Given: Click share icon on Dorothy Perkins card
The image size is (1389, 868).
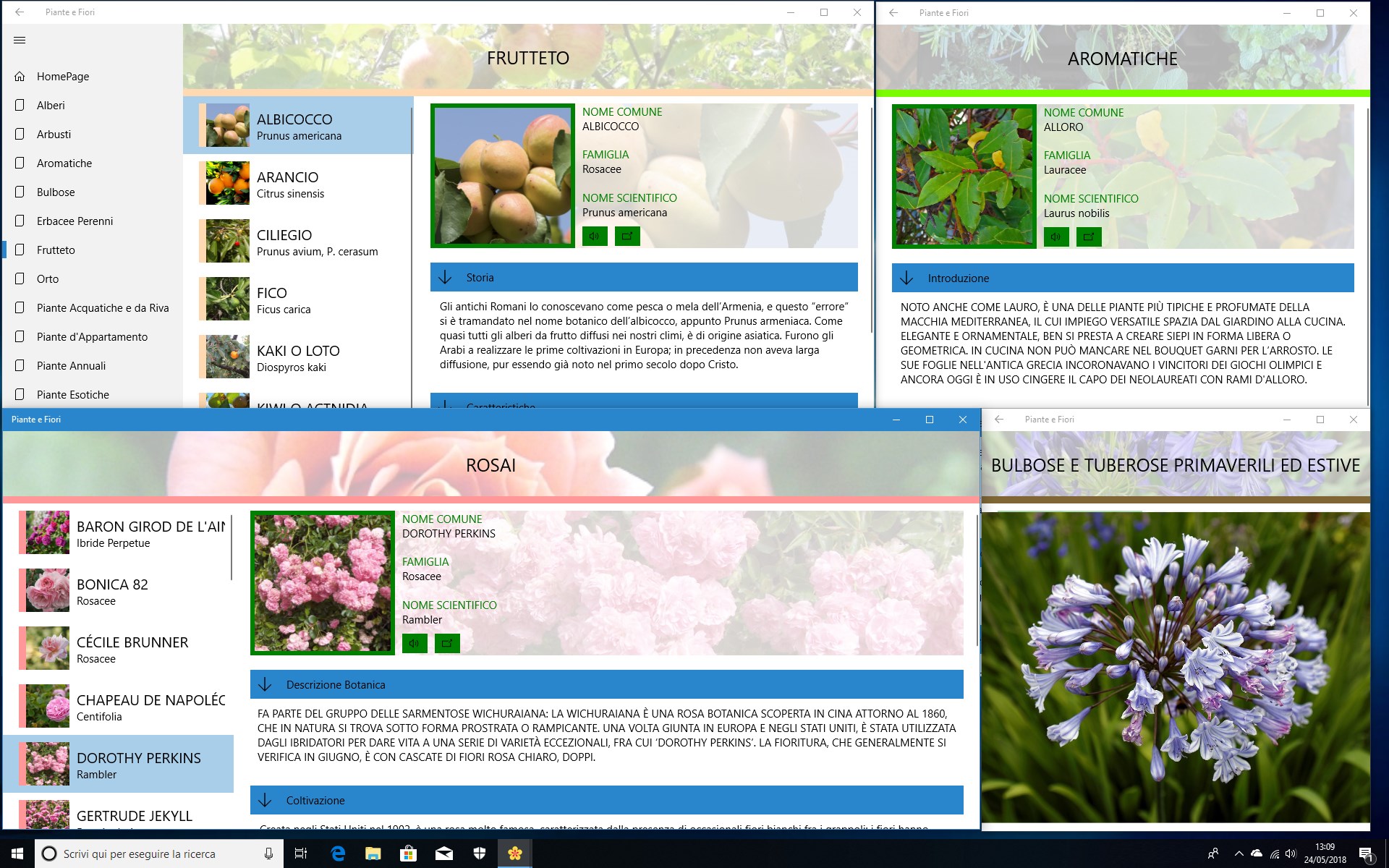Looking at the screenshot, I should coord(447,643).
